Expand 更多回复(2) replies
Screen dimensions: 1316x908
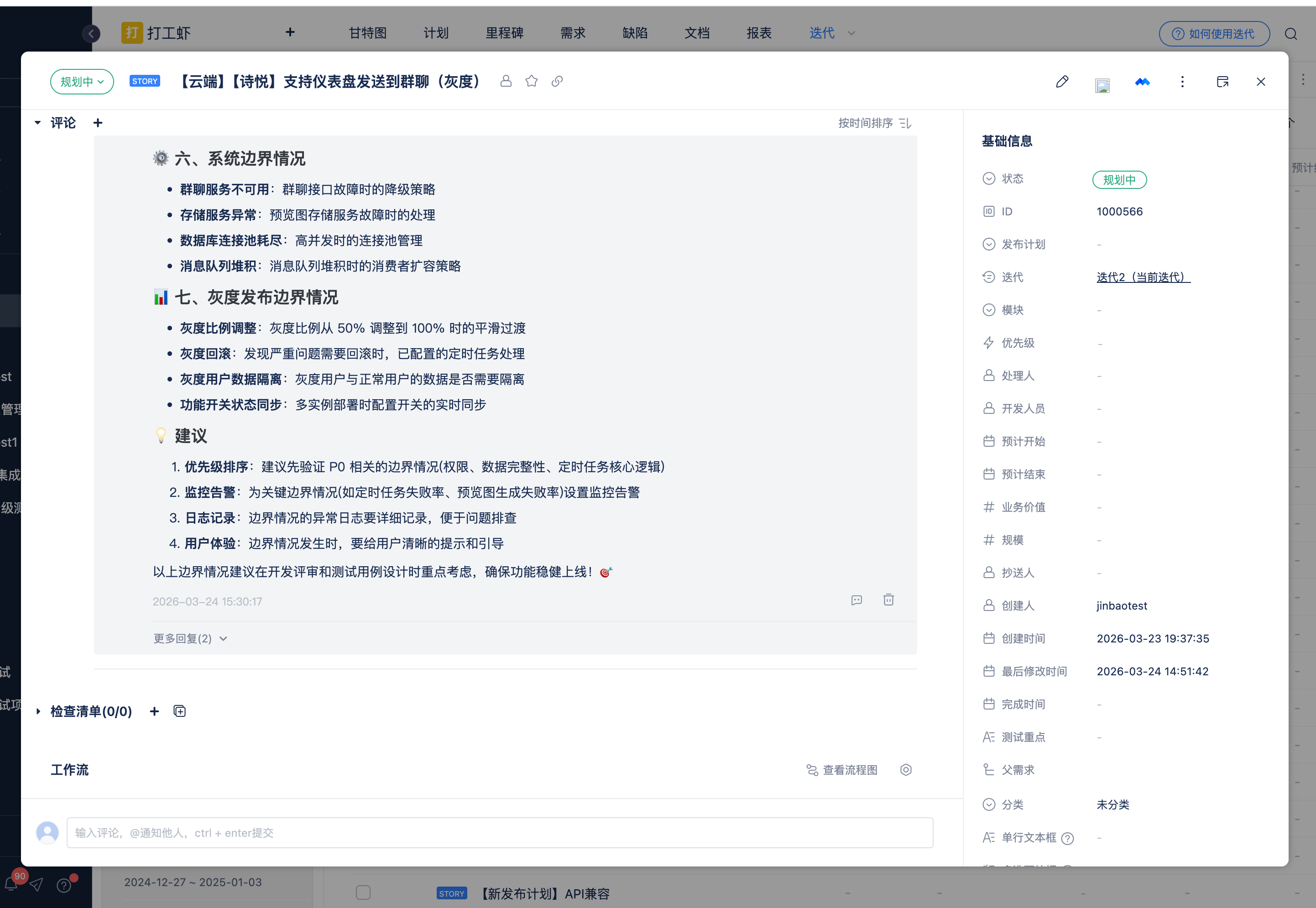pyautogui.click(x=190, y=638)
